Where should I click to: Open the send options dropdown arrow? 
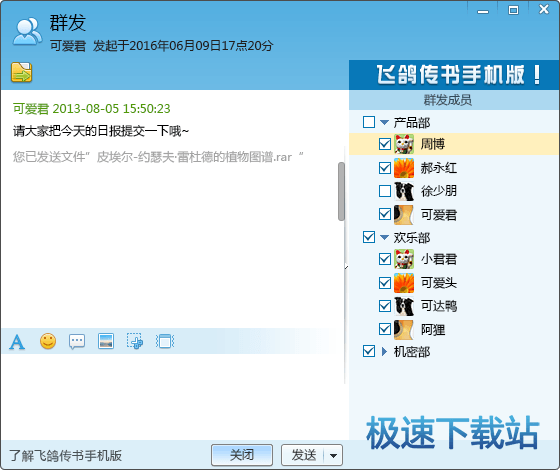pos(333,455)
